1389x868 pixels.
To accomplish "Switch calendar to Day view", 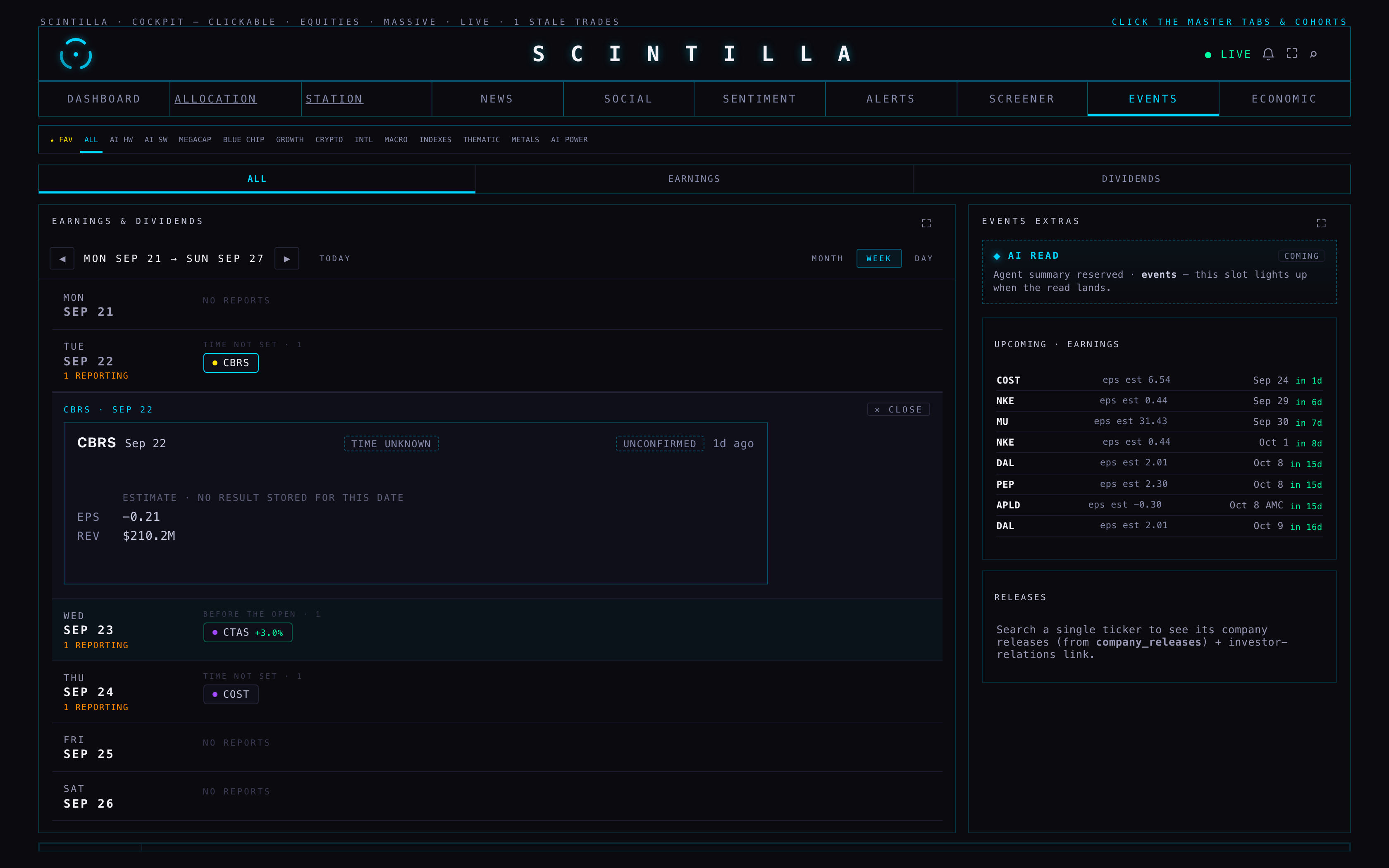I will pyautogui.click(x=924, y=258).
